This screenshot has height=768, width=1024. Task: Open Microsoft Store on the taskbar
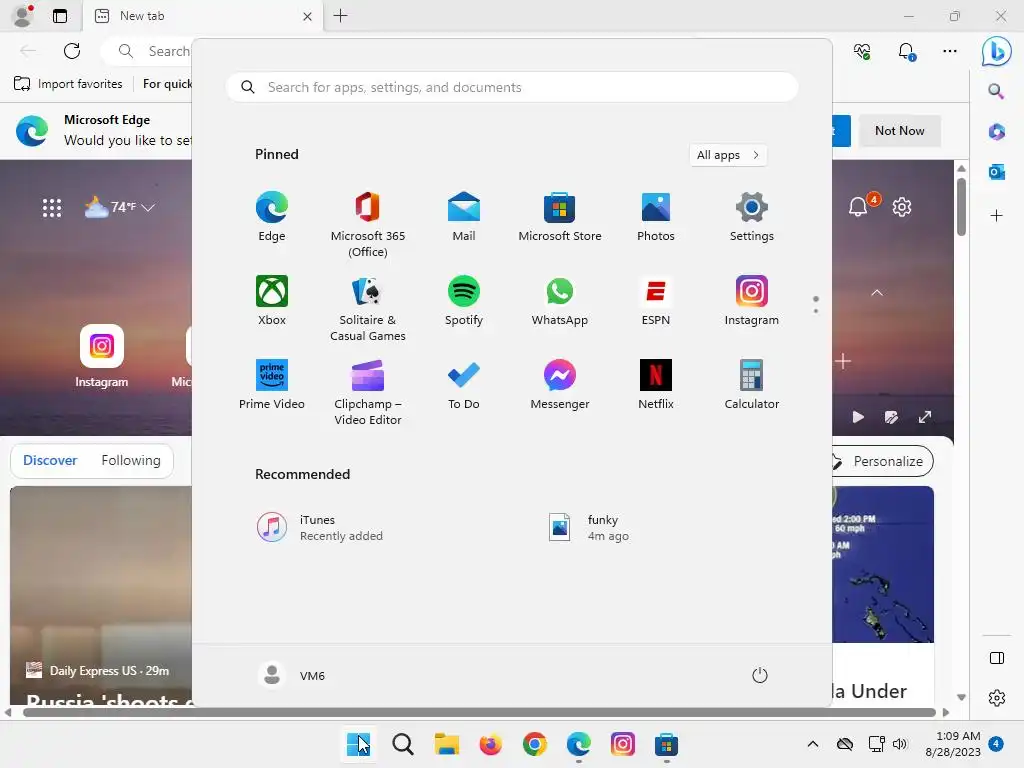click(x=666, y=744)
